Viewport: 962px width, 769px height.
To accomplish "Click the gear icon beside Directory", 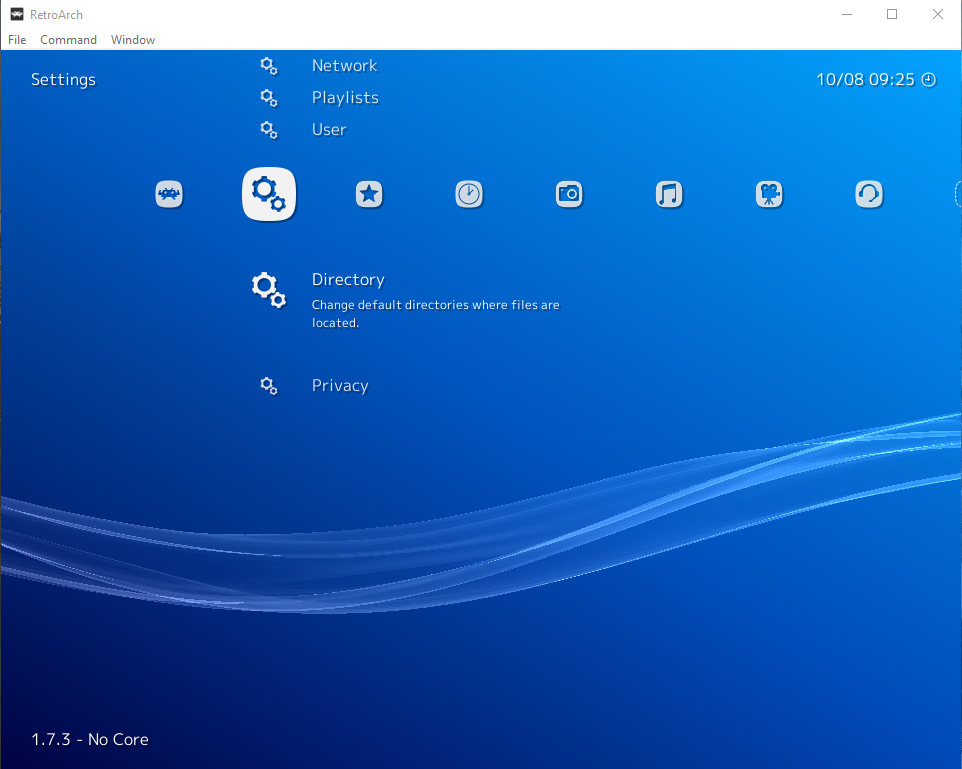I will click(268, 289).
